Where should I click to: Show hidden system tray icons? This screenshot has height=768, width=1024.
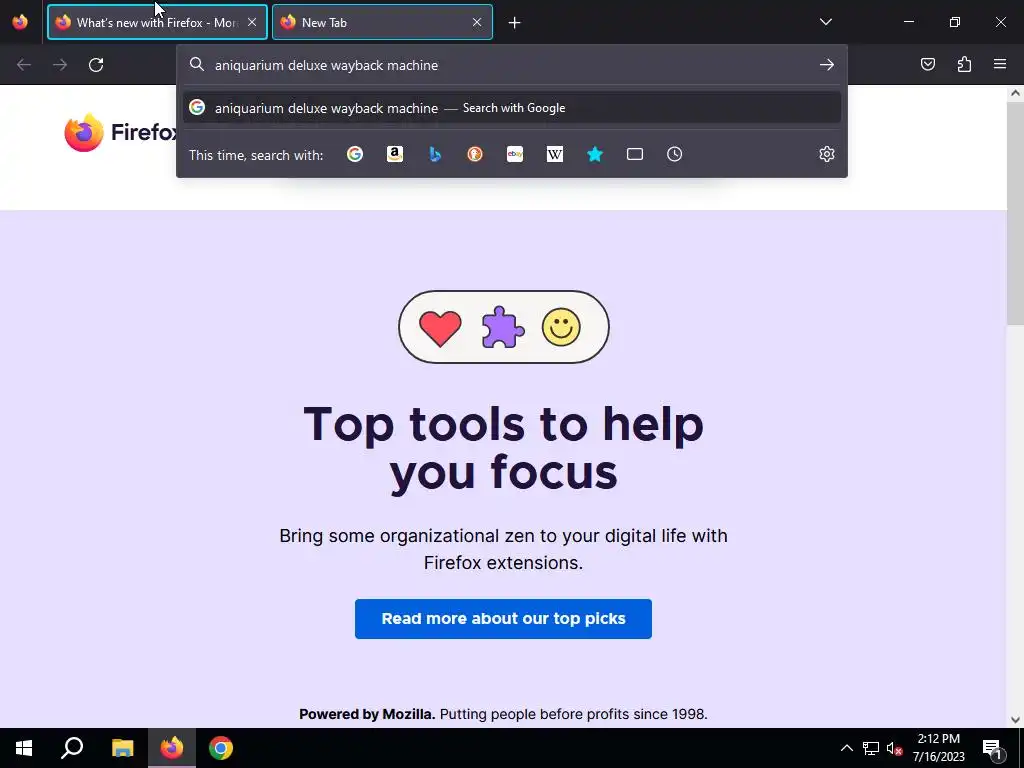point(846,748)
